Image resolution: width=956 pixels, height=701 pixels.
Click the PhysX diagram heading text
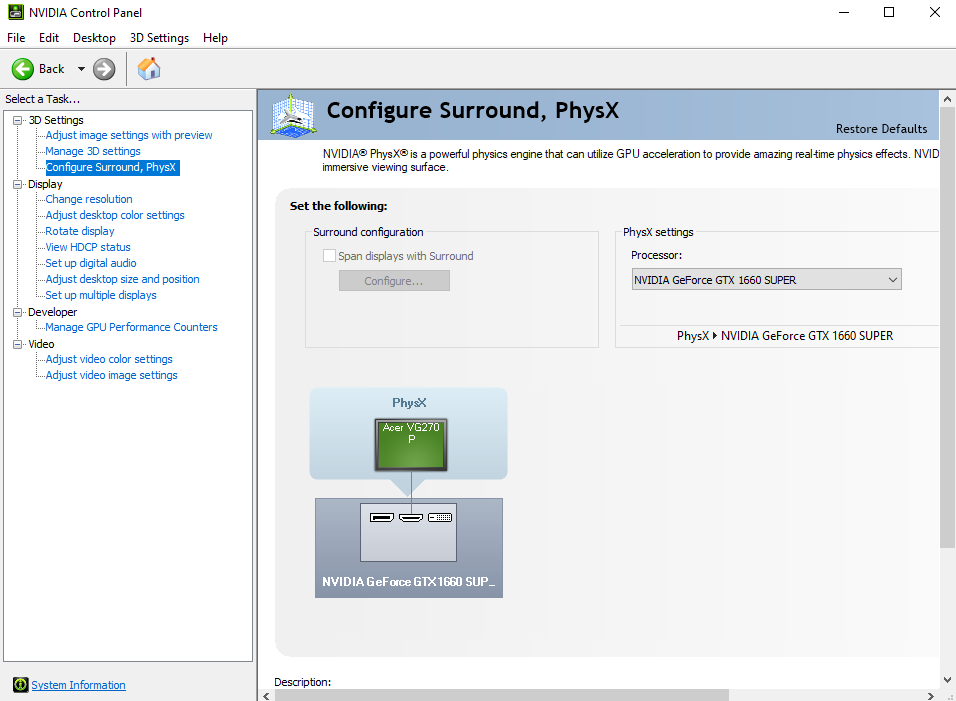click(409, 403)
